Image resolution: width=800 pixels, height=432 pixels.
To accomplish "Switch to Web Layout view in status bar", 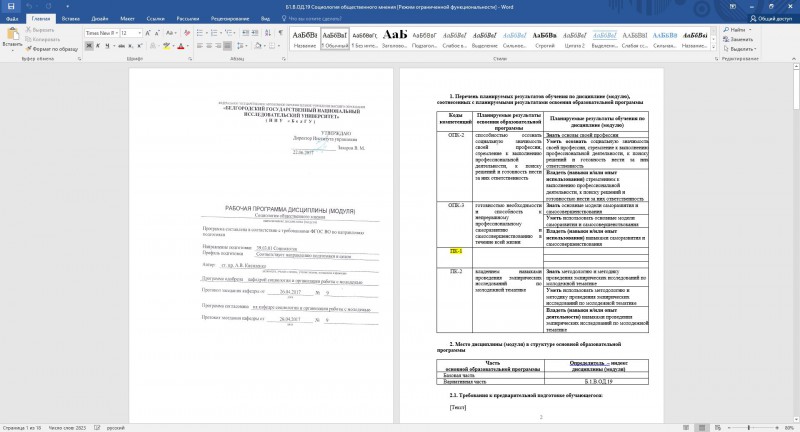I will [x=718, y=428].
